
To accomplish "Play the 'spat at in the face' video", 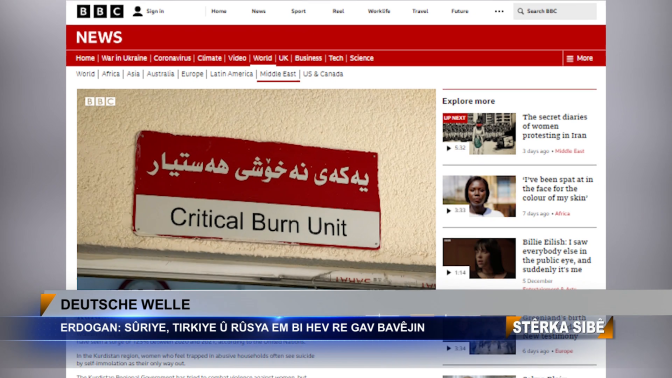I will click(449, 210).
